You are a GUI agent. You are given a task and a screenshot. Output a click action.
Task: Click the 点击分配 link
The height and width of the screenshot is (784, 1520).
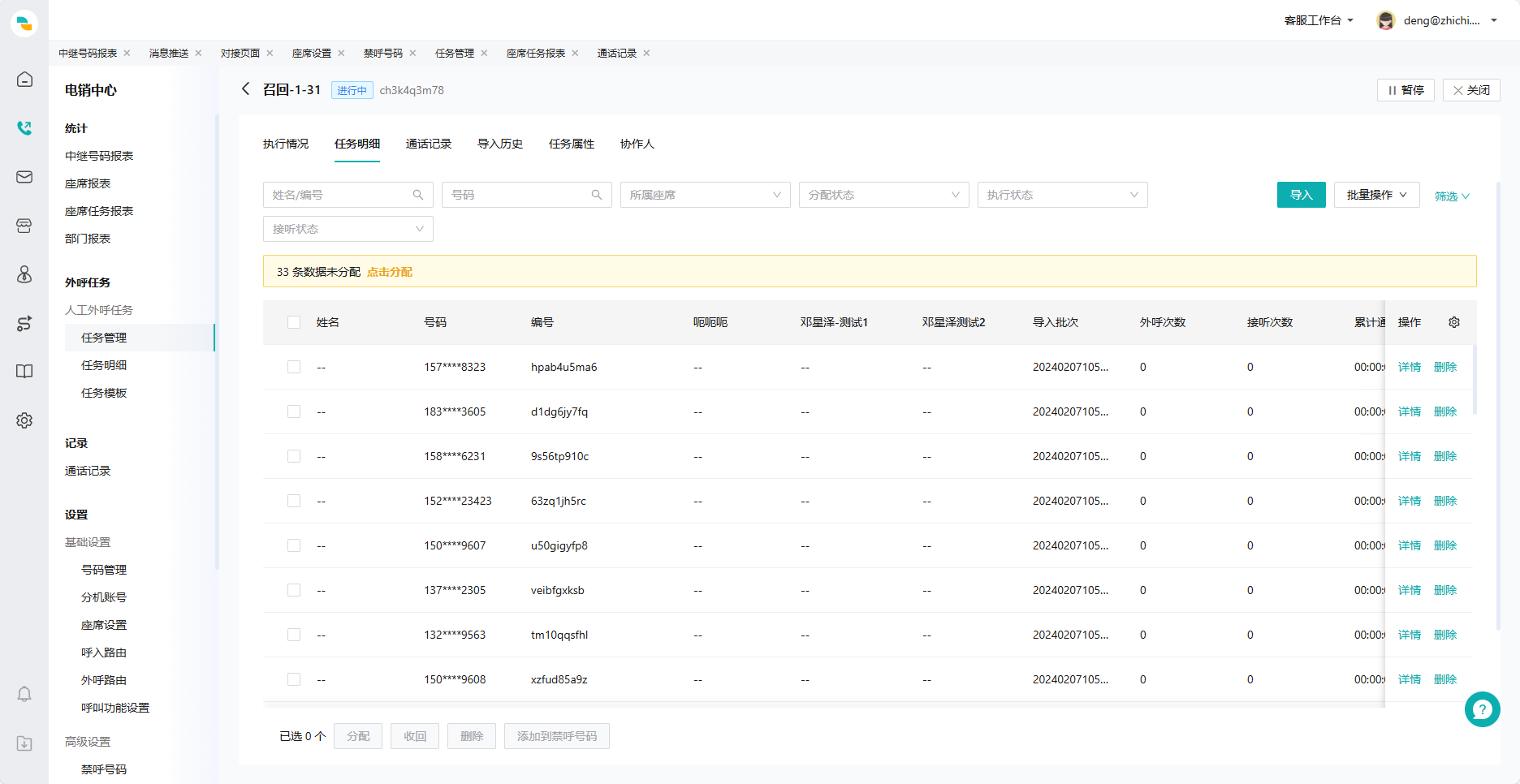pyautogui.click(x=390, y=272)
